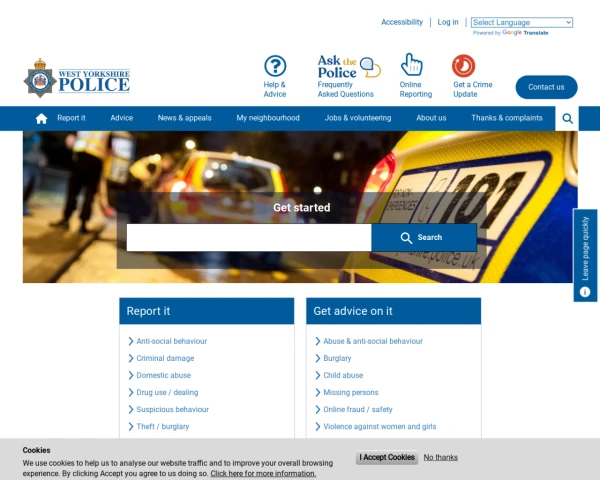Open the Suspicious behaviour report link

tap(173, 409)
